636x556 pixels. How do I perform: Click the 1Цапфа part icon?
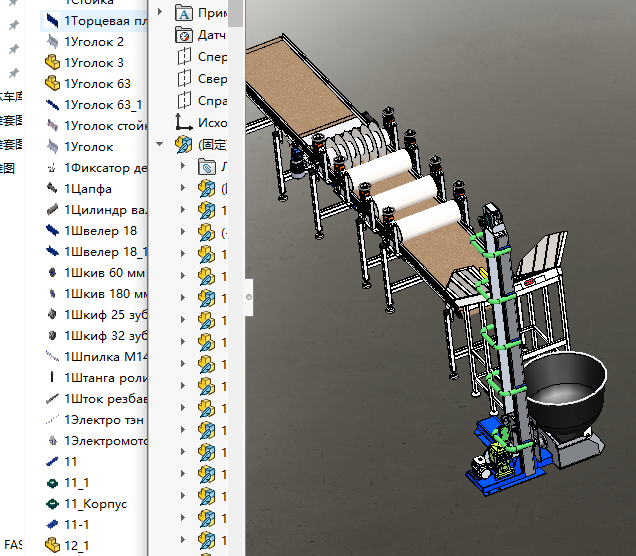(x=52, y=189)
